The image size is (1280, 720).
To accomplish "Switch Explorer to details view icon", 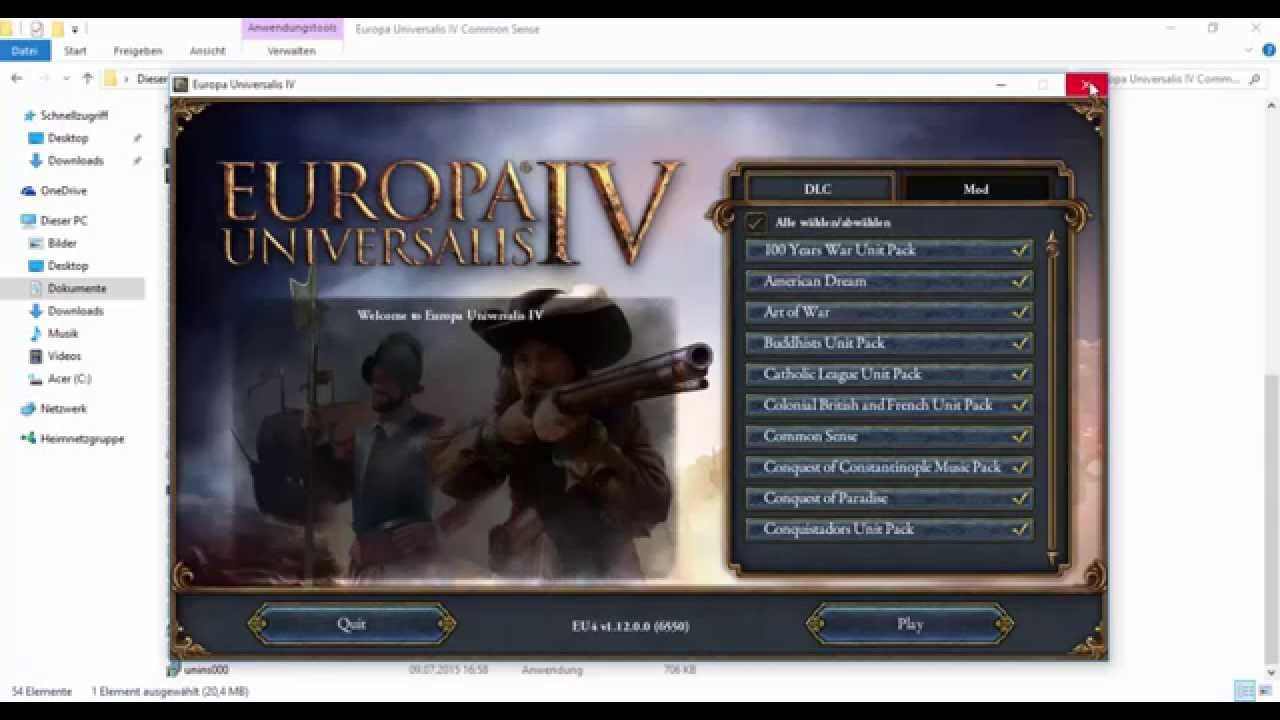I will point(1245,691).
